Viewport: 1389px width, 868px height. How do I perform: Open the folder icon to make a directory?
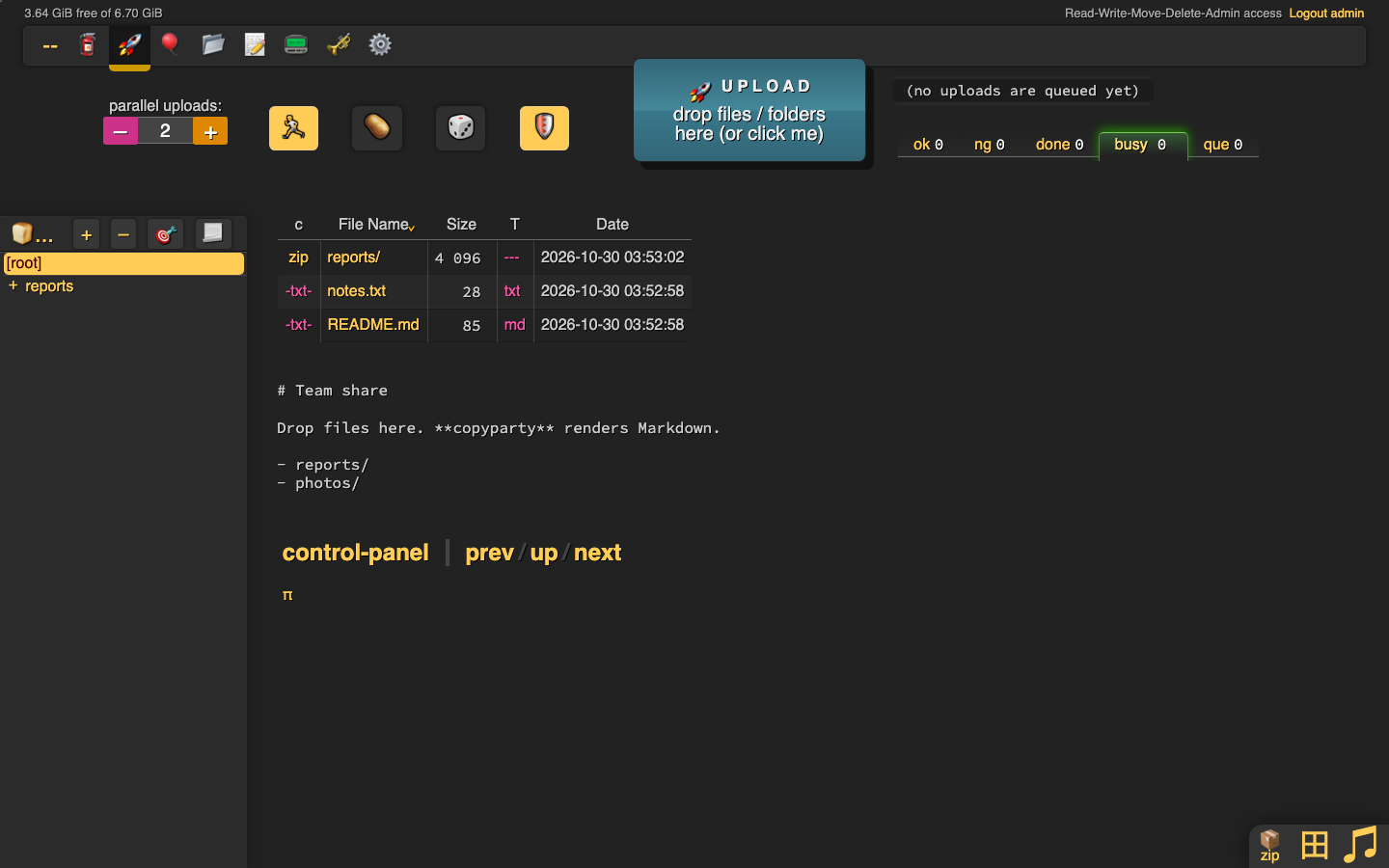pos(213,45)
